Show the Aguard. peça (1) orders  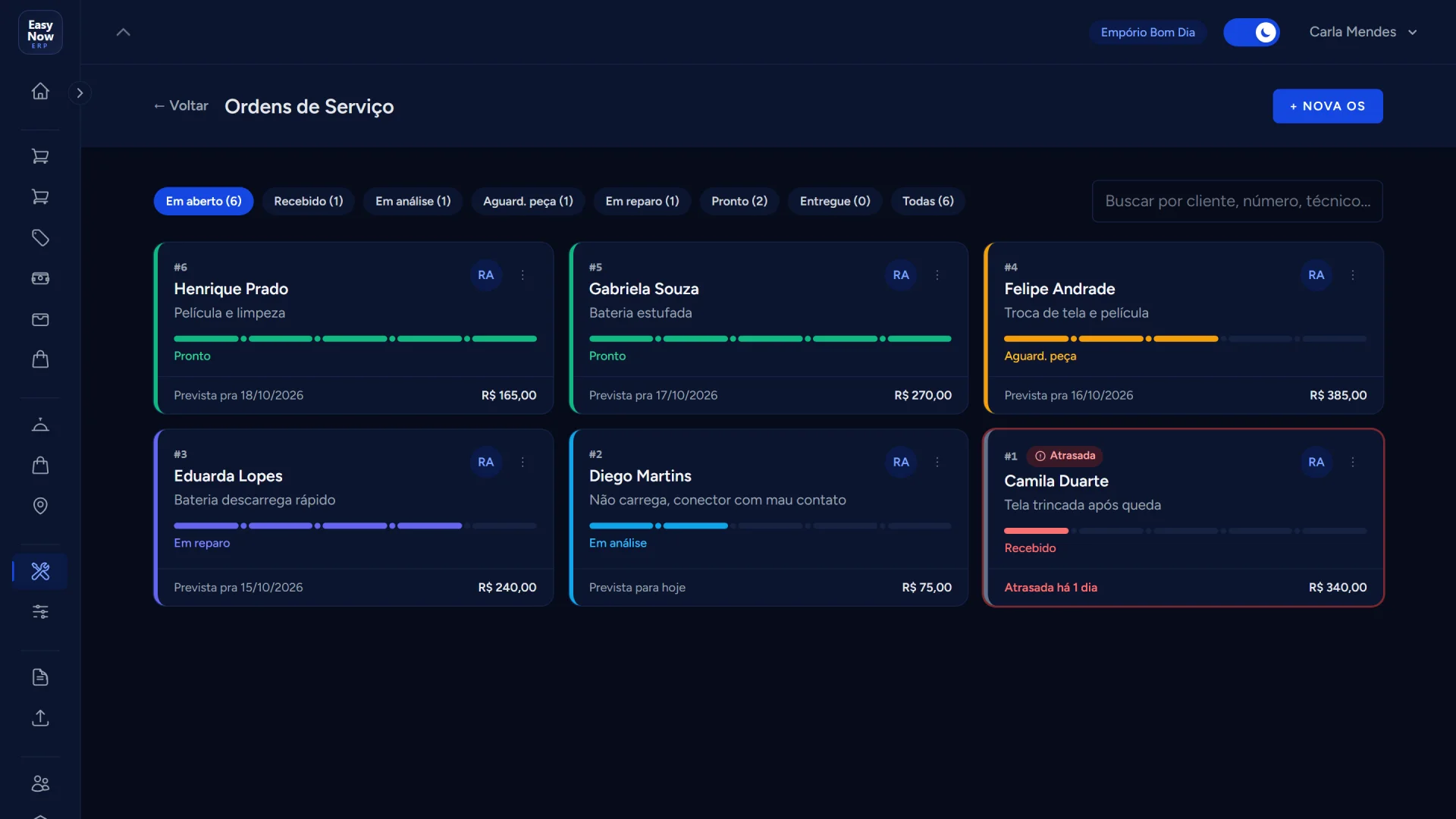528,201
